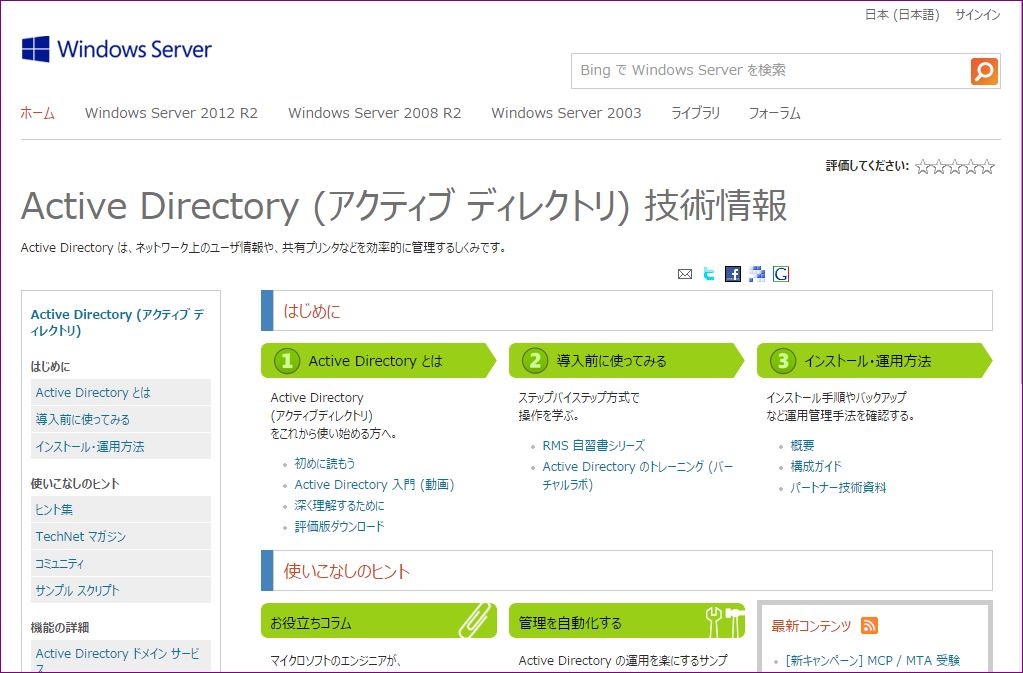
Task: Open the Windows Server 2012 R2 tab
Action: pyautogui.click(x=171, y=113)
